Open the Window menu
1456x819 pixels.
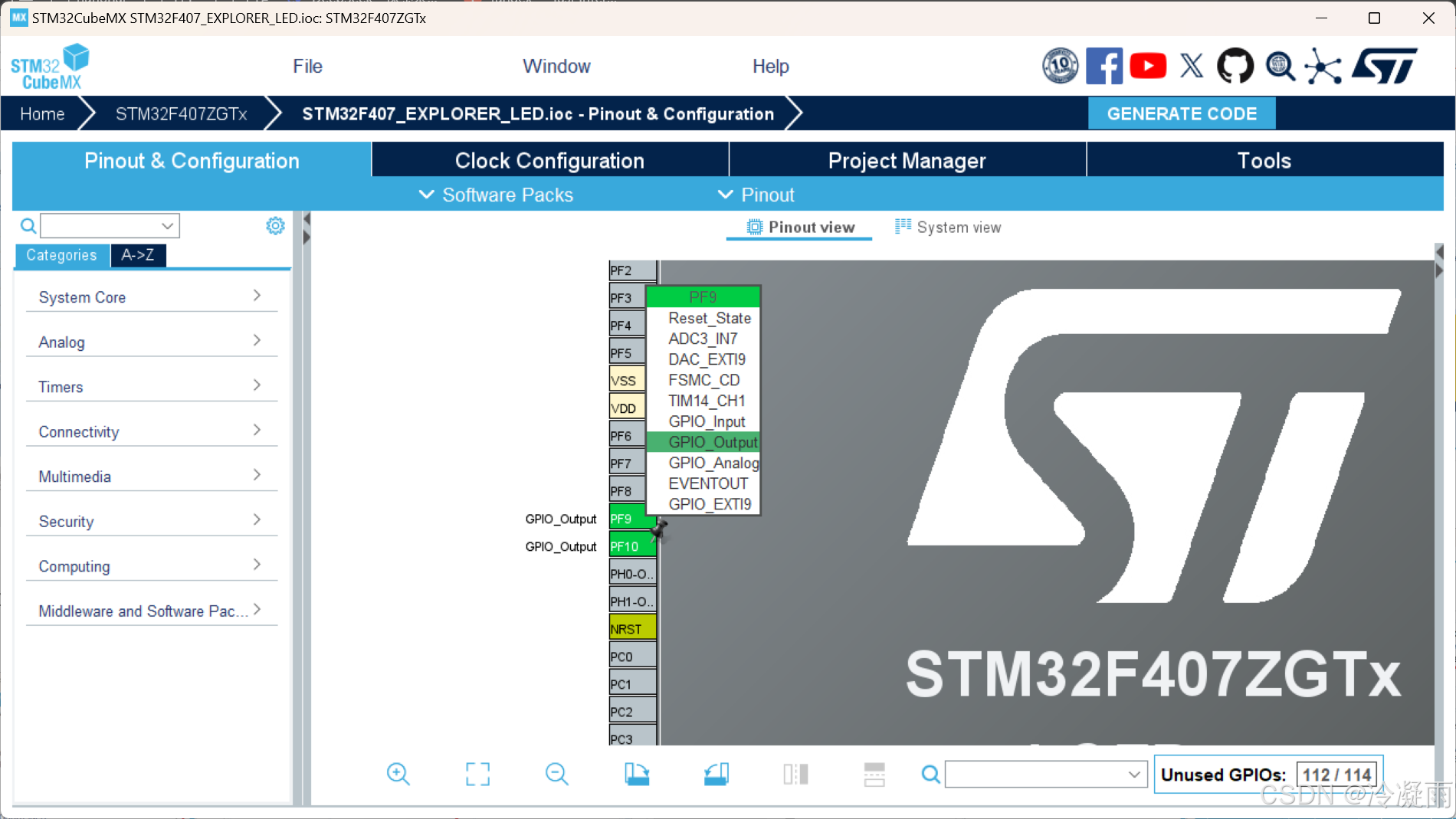(556, 66)
